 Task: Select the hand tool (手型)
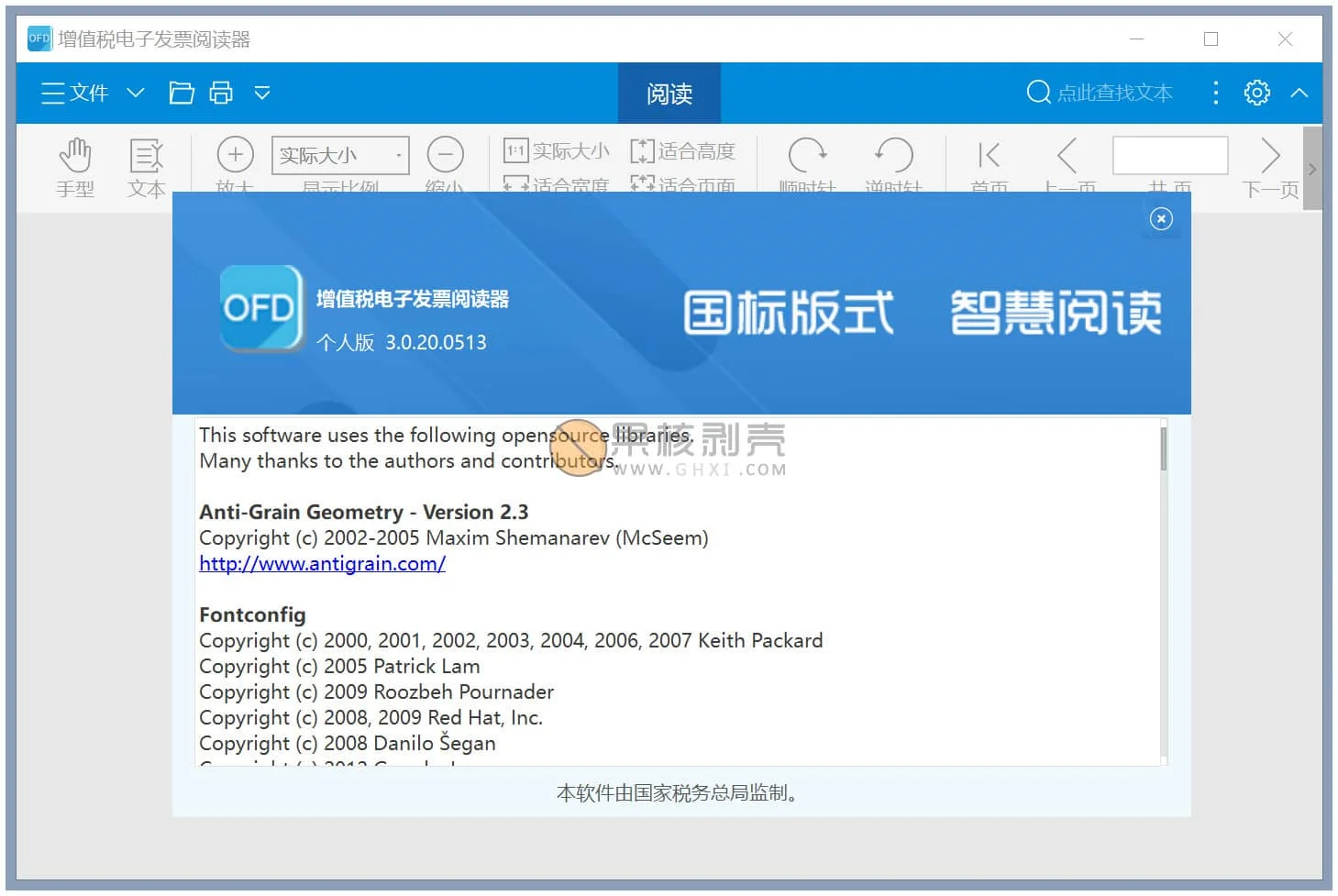(x=75, y=156)
